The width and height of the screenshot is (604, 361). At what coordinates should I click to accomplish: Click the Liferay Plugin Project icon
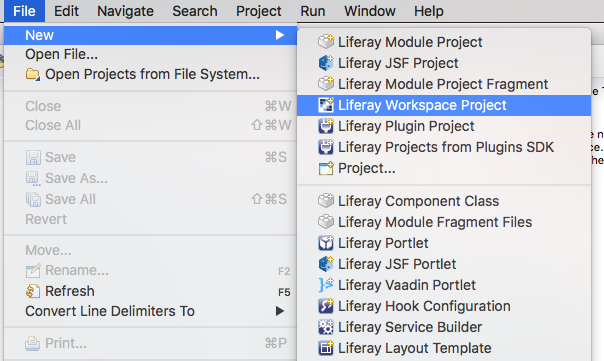(x=326, y=126)
